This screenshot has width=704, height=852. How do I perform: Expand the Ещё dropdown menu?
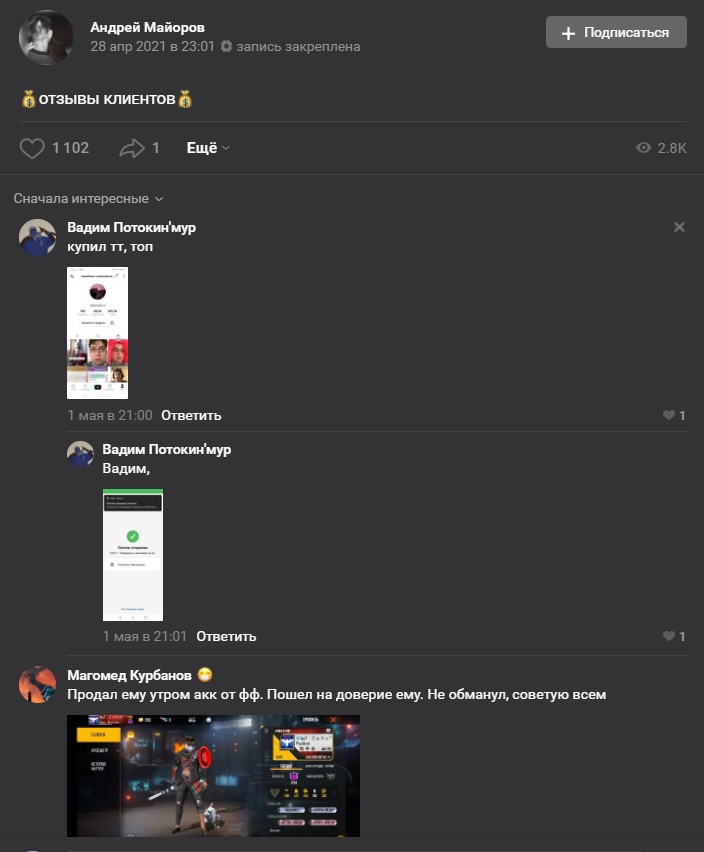(208, 148)
